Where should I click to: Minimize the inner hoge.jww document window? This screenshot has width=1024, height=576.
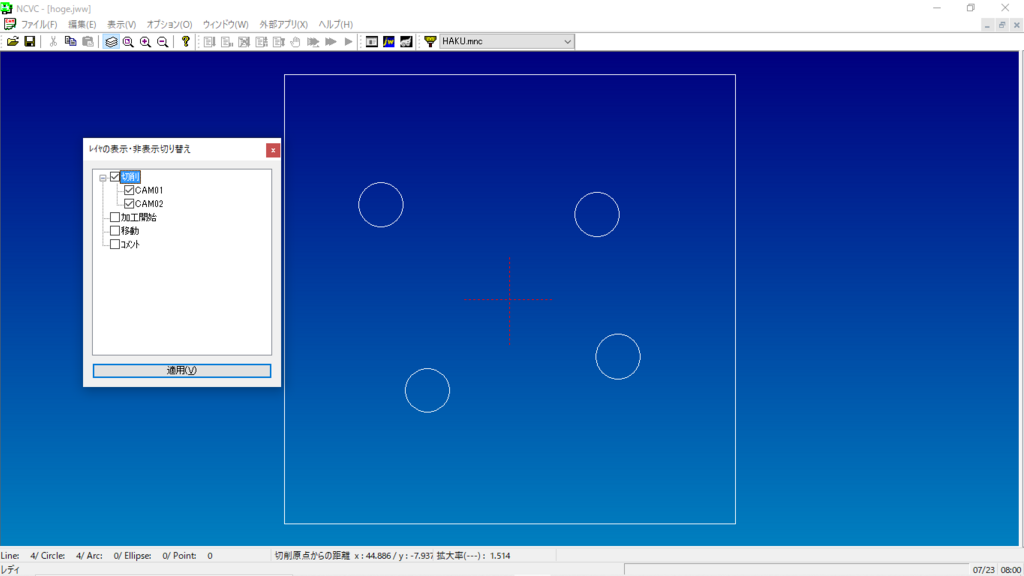987,25
